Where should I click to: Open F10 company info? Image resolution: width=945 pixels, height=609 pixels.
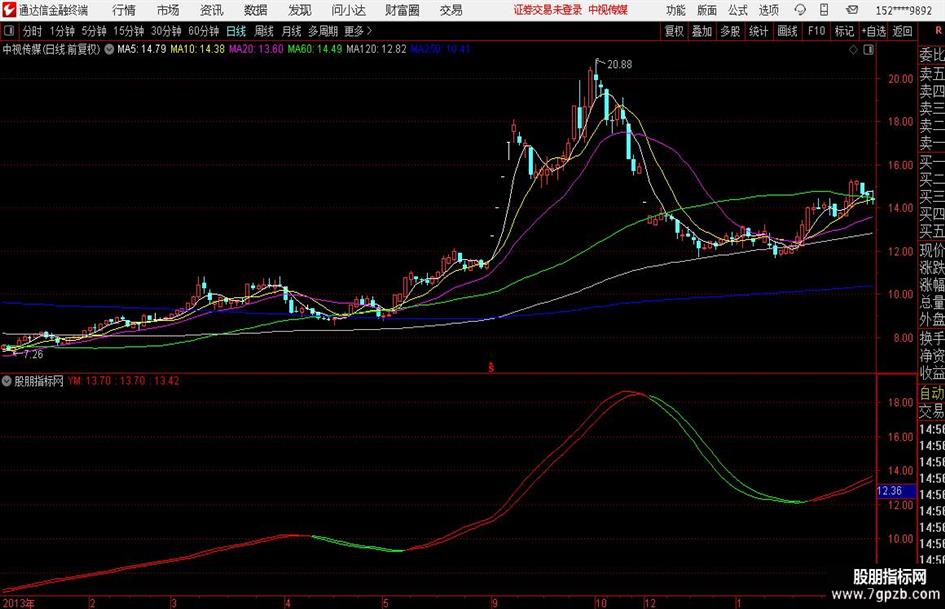(817, 31)
